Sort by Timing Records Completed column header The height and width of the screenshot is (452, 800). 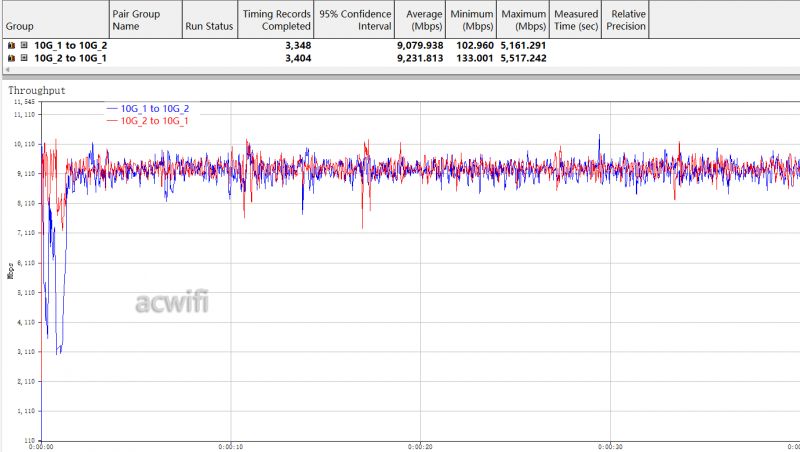pos(276,19)
